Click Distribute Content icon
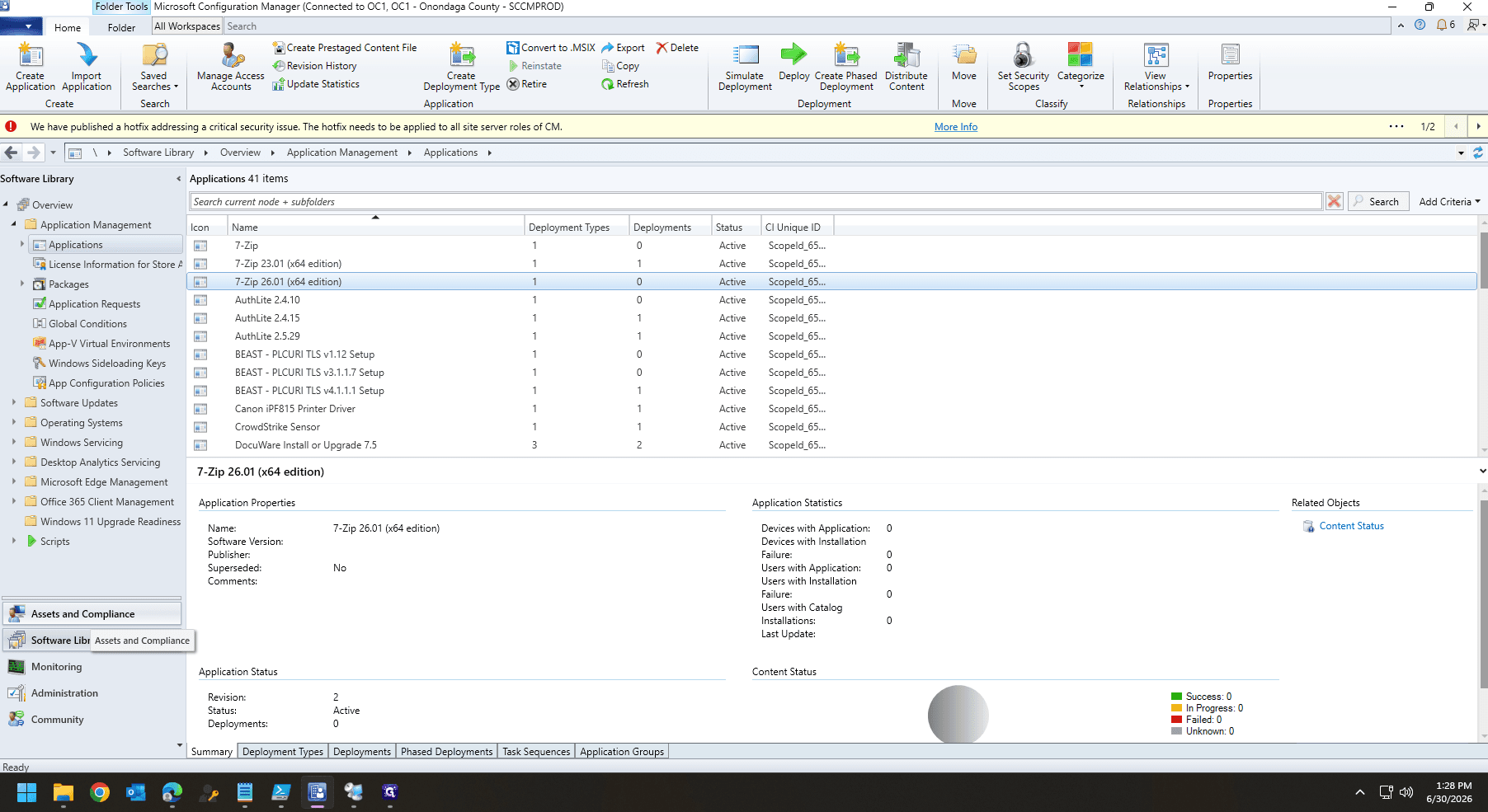The image size is (1488, 812). pyautogui.click(x=906, y=66)
